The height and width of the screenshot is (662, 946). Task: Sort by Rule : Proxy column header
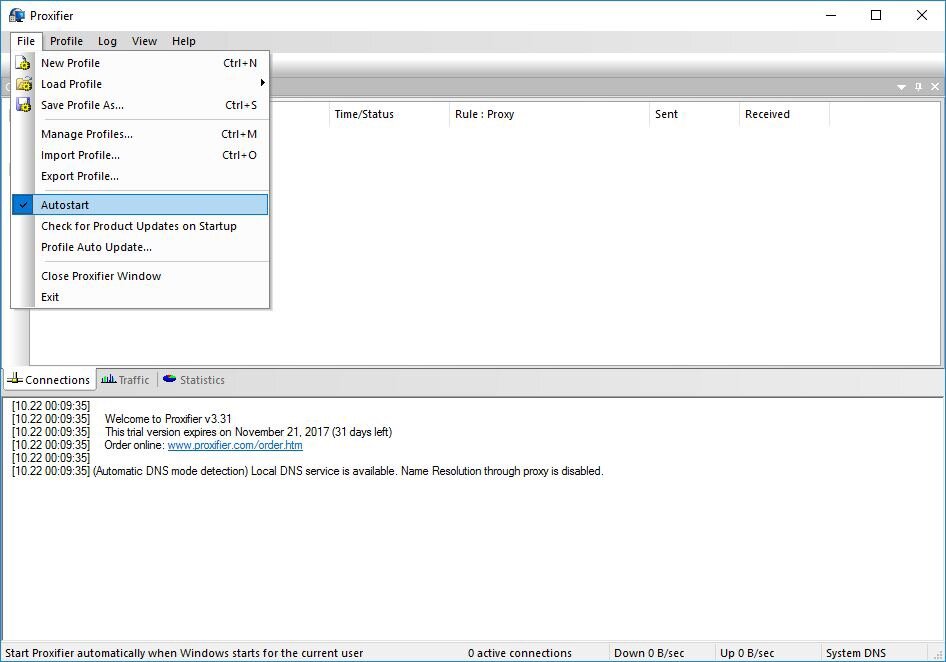(x=549, y=114)
